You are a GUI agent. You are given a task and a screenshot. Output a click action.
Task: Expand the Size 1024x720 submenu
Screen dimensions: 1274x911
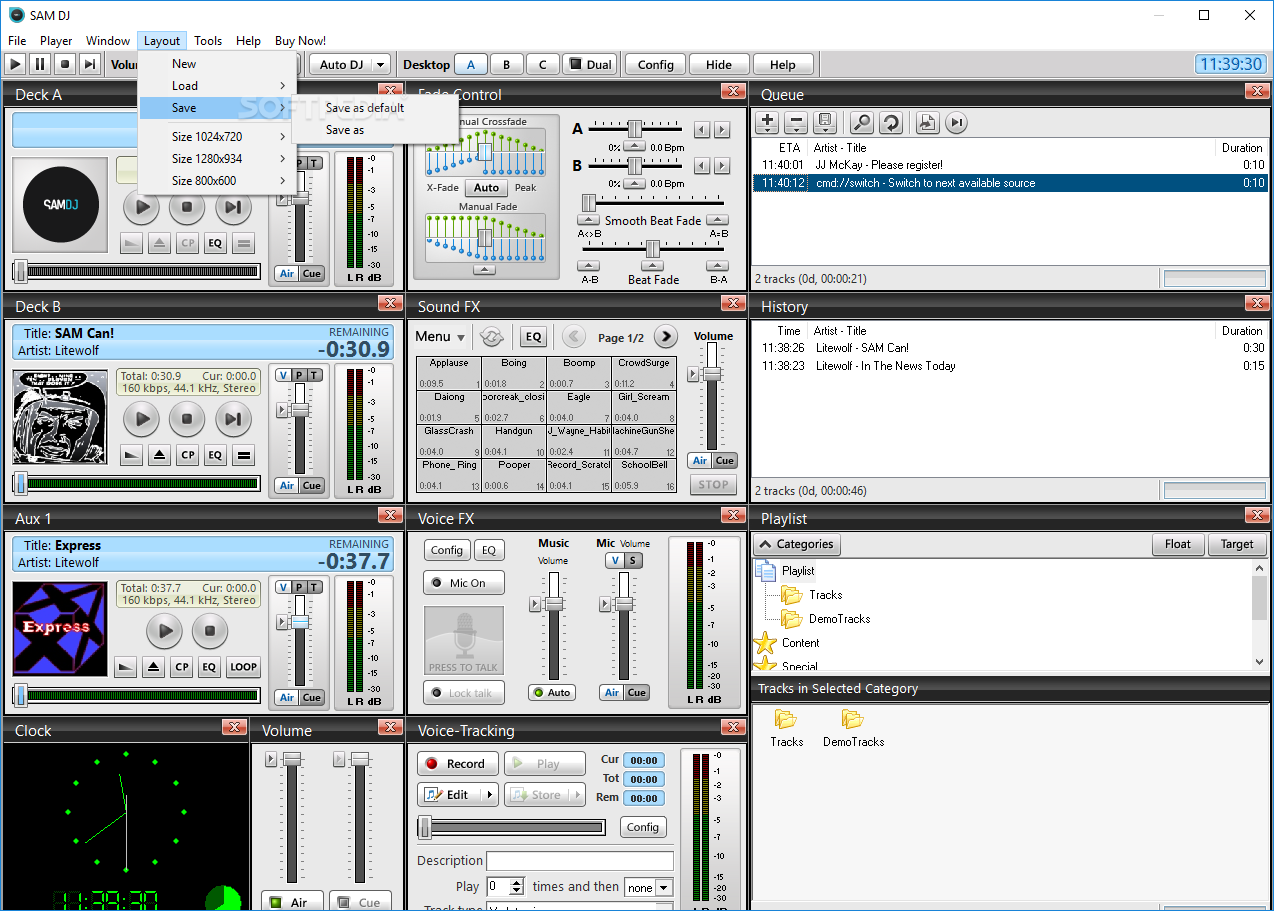pyautogui.click(x=217, y=137)
